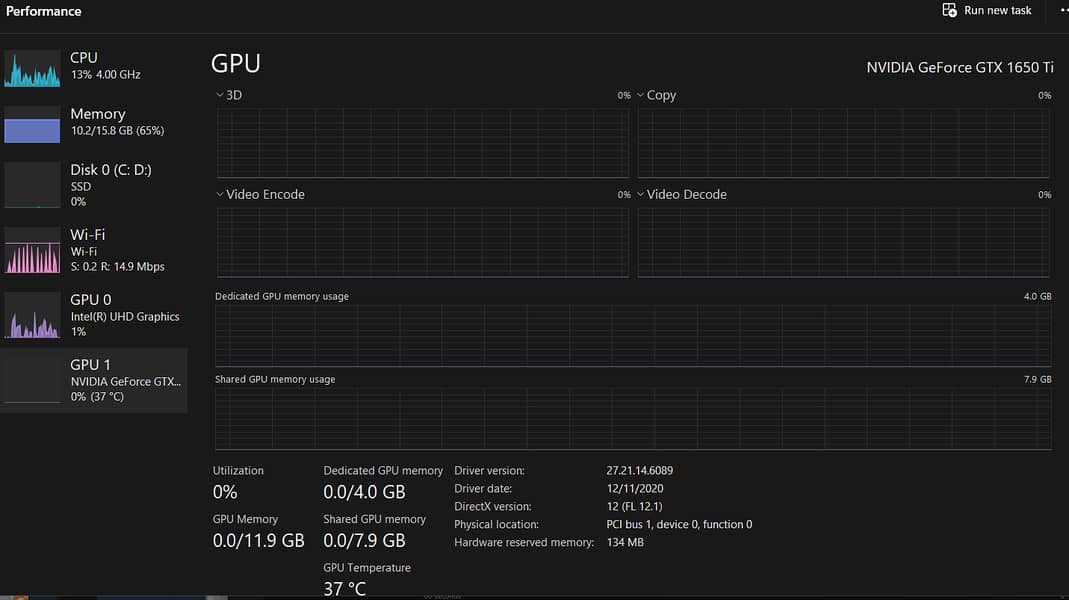Open the 3D engine dropdown chevron

click(221, 95)
